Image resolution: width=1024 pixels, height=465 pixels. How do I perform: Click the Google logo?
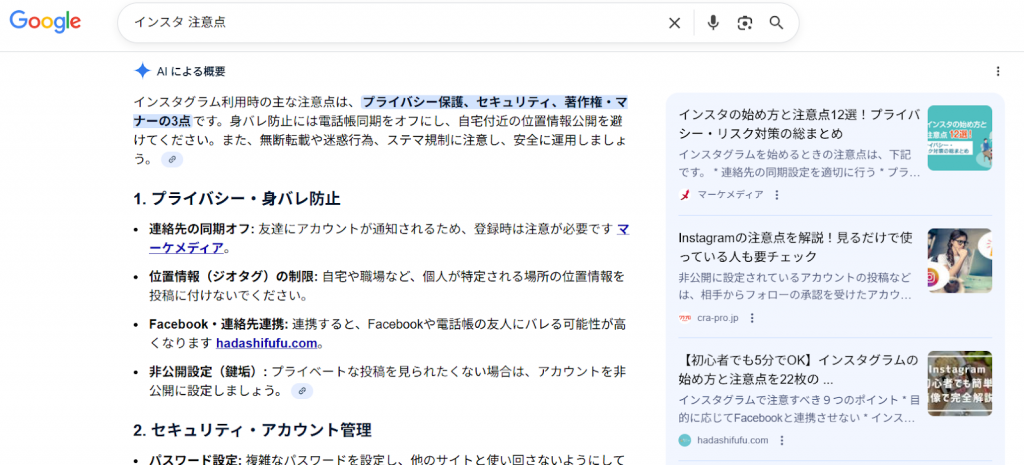[46, 22]
